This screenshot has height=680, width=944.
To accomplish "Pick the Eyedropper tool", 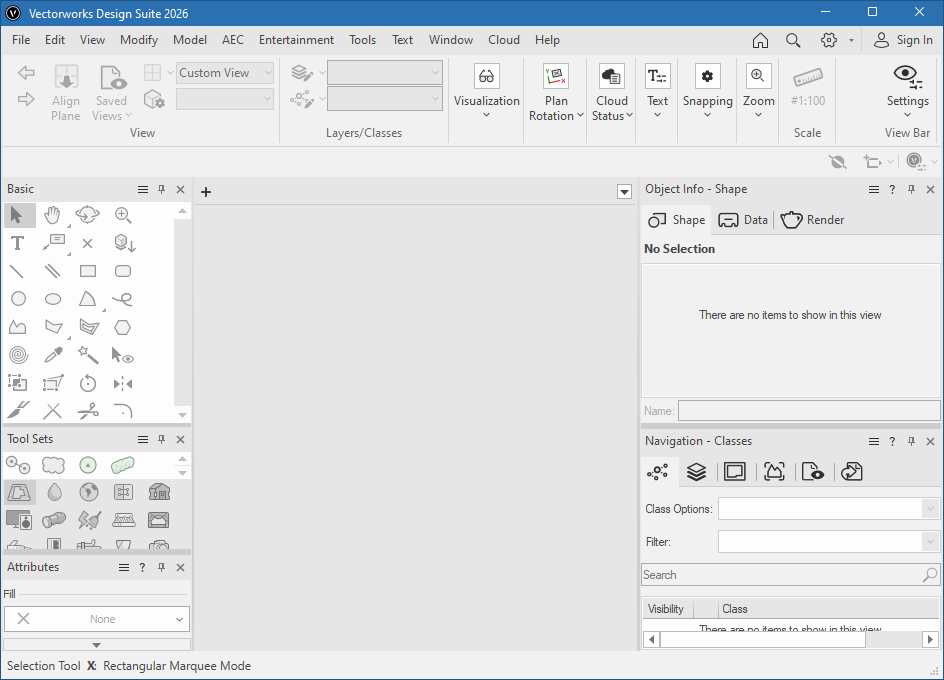I will (x=53, y=355).
